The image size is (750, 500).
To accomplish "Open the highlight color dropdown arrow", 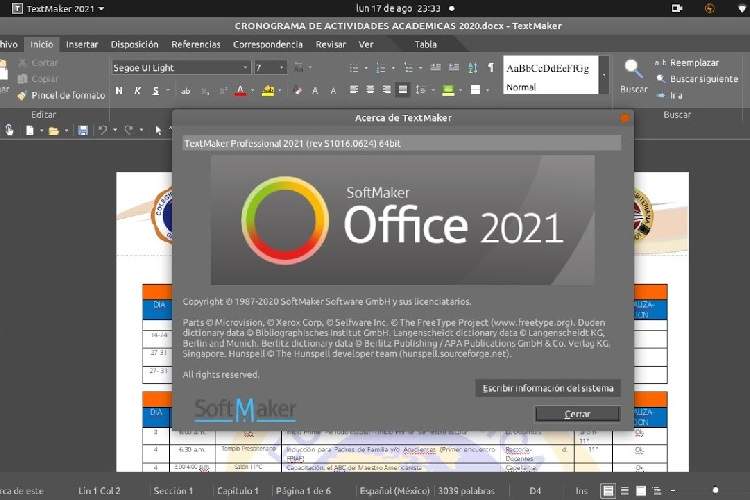I will tap(280, 90).
